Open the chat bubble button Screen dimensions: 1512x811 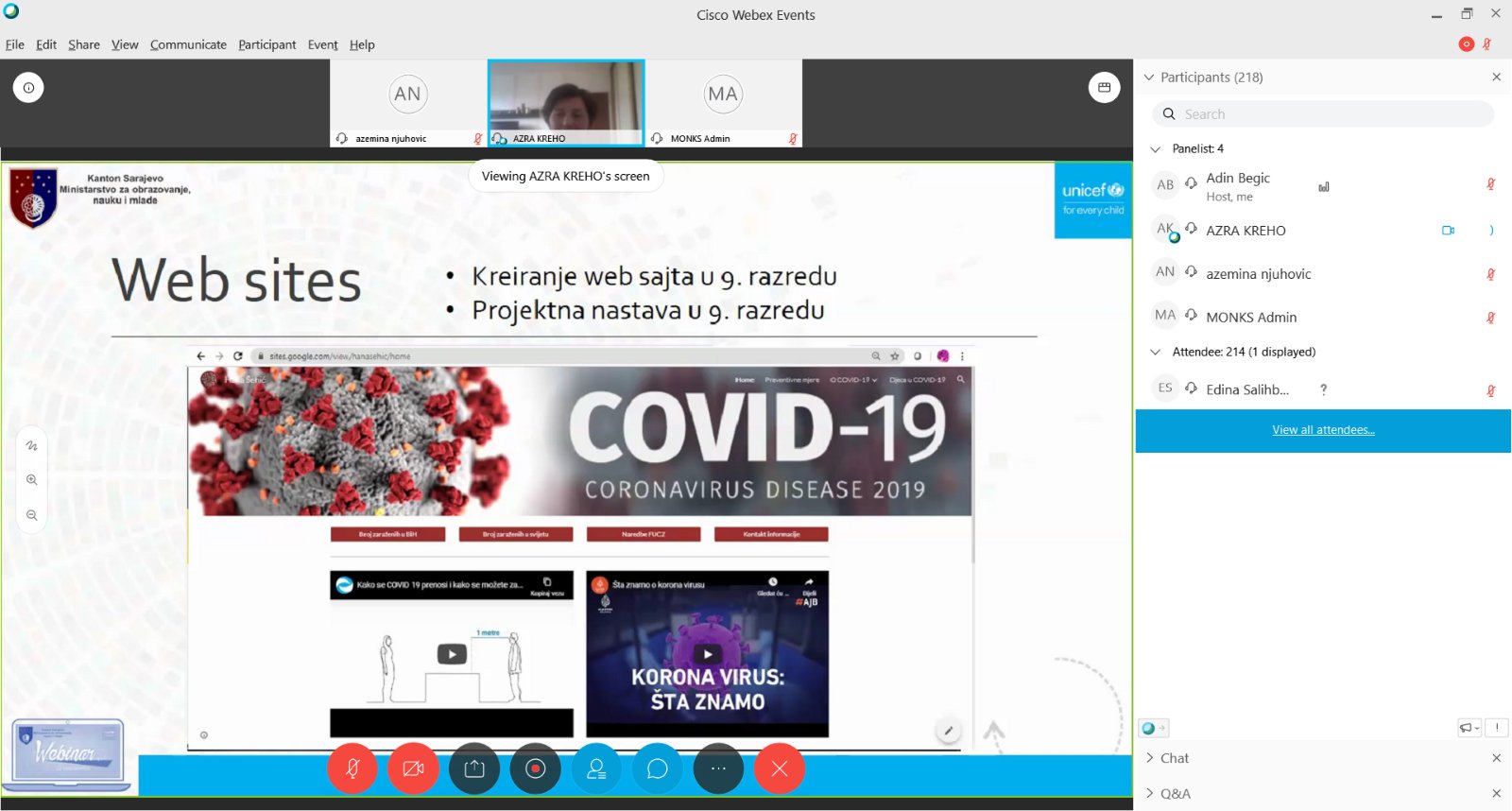pyautogui.click(x=657, y=769)
